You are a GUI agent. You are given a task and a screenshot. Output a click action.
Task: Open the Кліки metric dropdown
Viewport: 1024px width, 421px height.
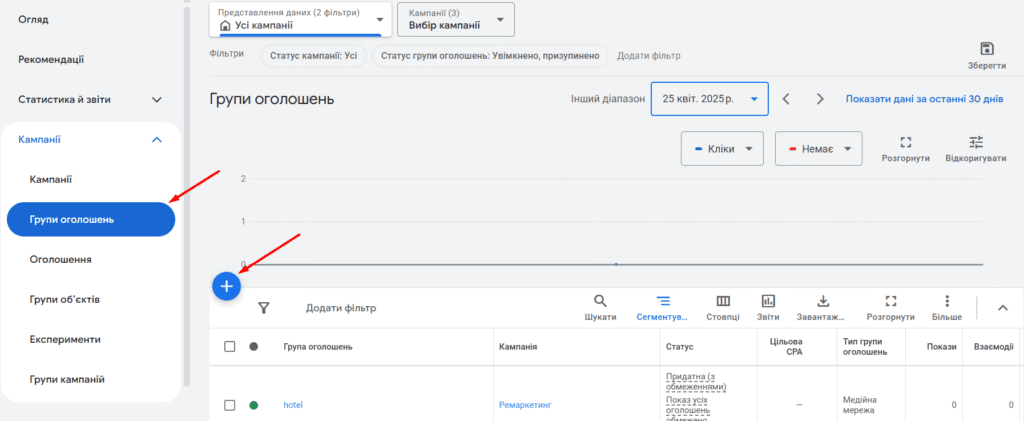click(722, 149)
